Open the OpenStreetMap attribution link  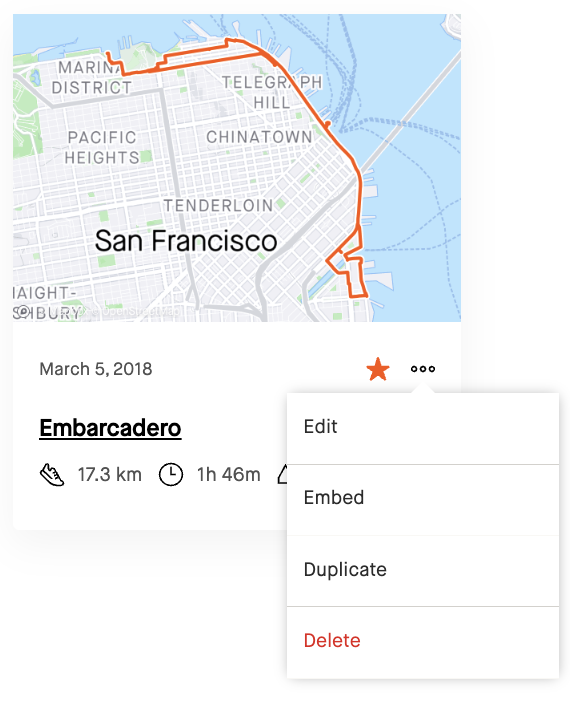[140, 312]
